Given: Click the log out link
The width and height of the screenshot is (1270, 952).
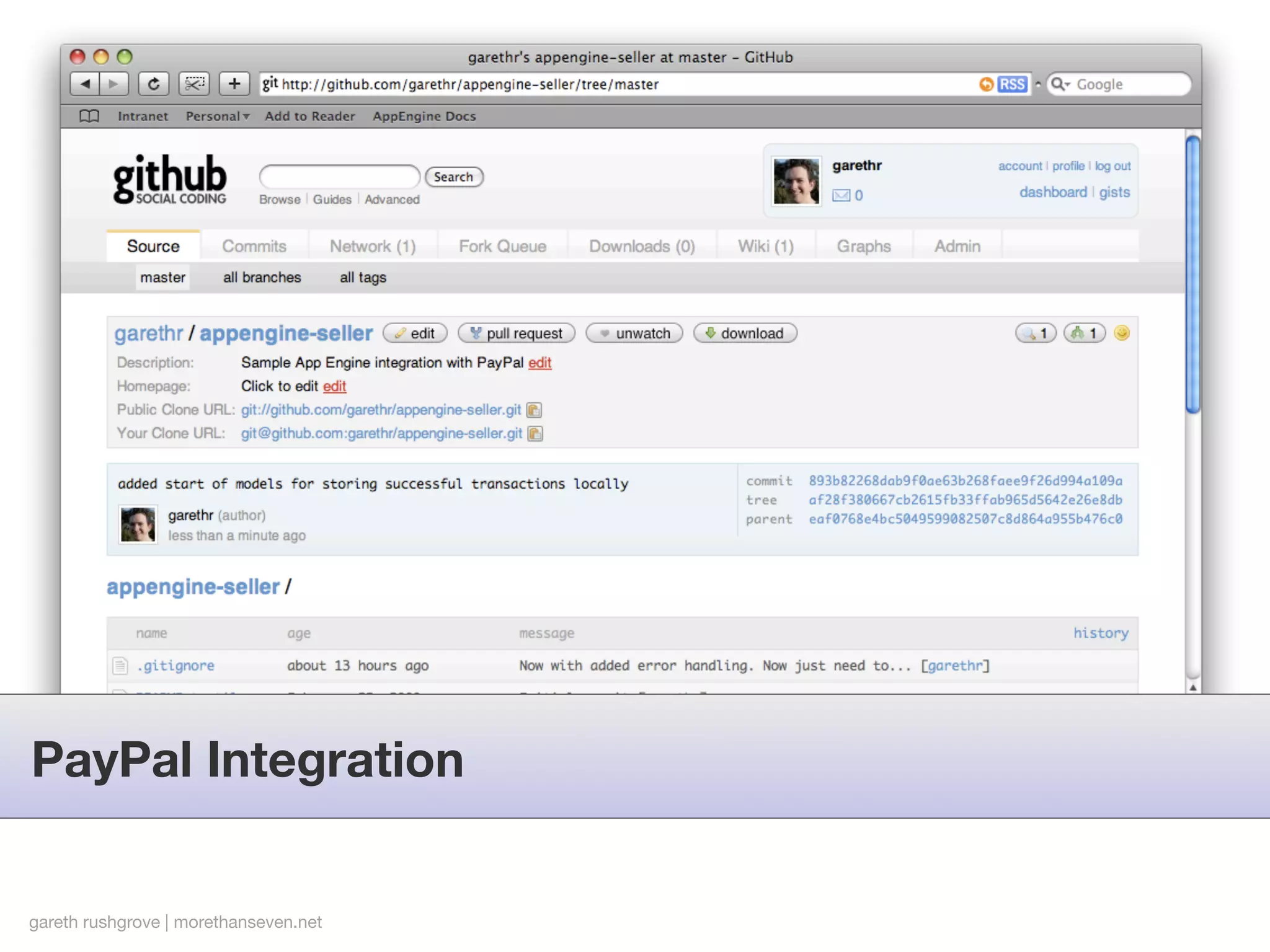Looking at the screenshot, I should pos(1112,166).
